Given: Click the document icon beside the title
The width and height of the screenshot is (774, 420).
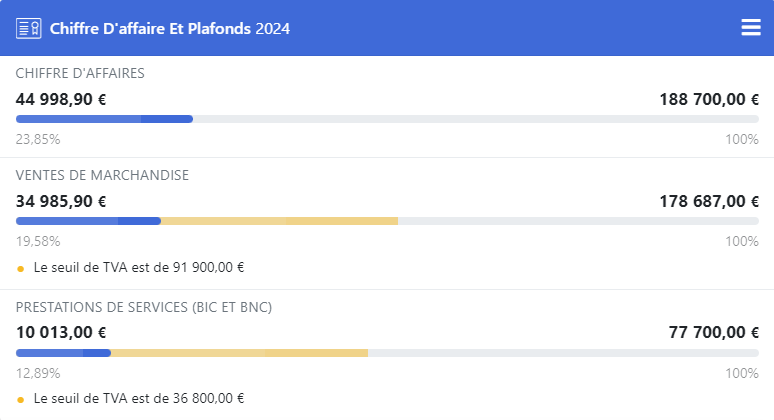Looking at the screenshot, I should click(x=28, y=28).
